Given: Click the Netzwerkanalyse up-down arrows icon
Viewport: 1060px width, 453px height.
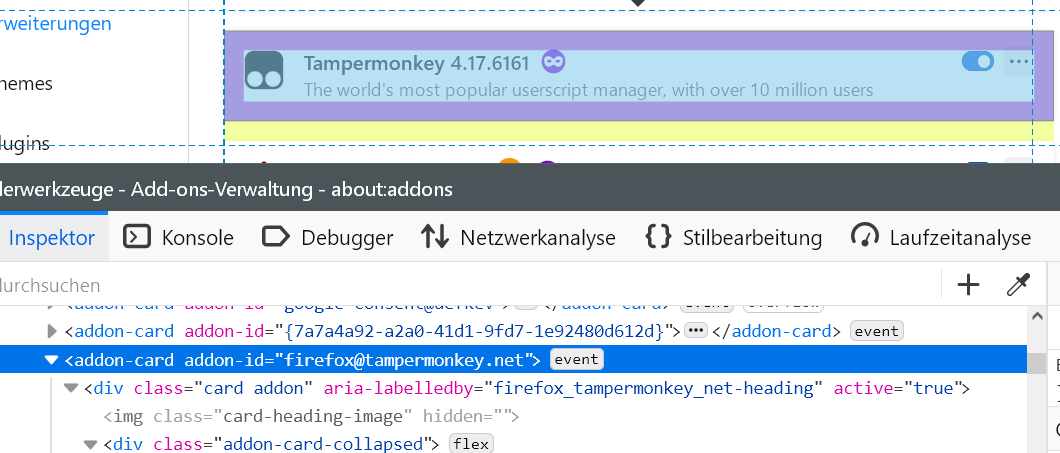Looking at the screenshot, I should click(x=434, y=237).
